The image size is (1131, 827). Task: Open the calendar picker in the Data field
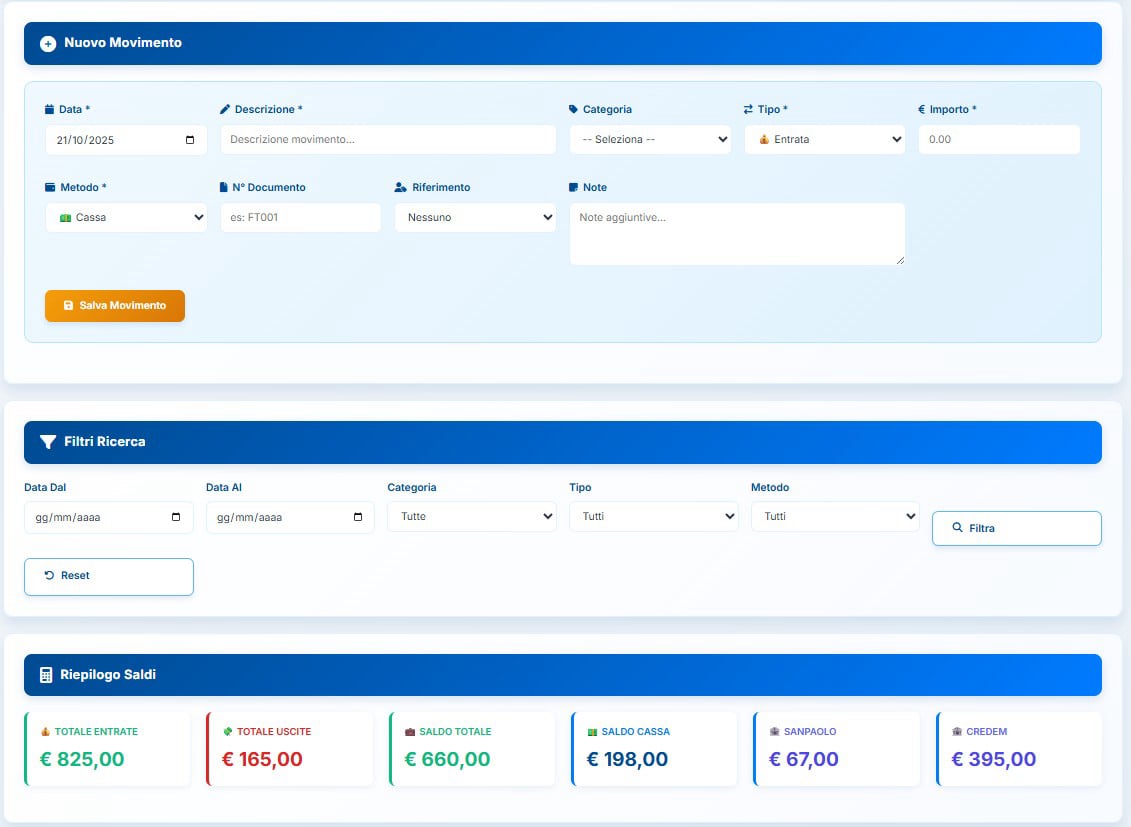coord(190,140)
